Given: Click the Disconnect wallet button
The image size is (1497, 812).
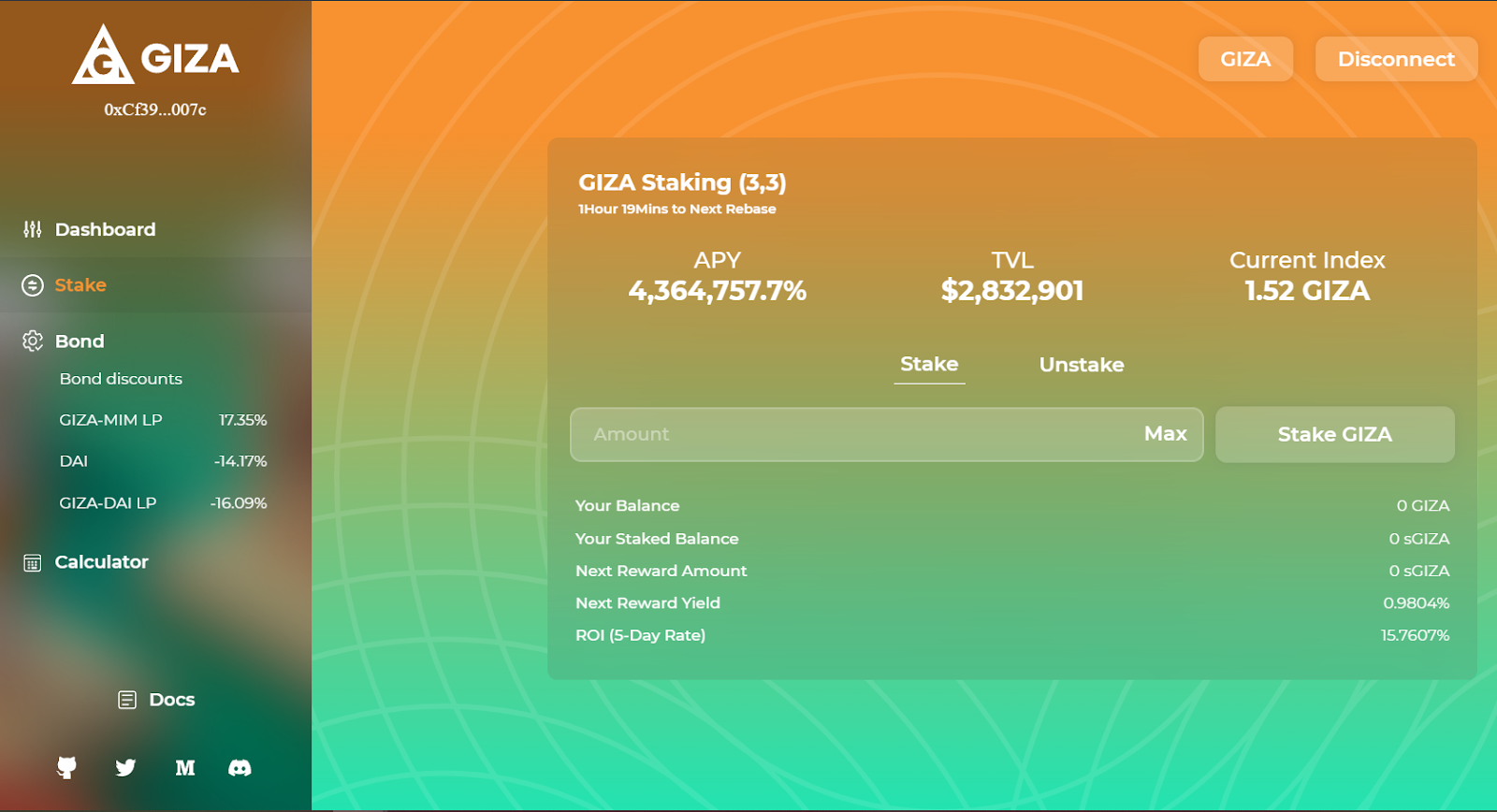Looking at the screenshot, I should pos(1396,59).
